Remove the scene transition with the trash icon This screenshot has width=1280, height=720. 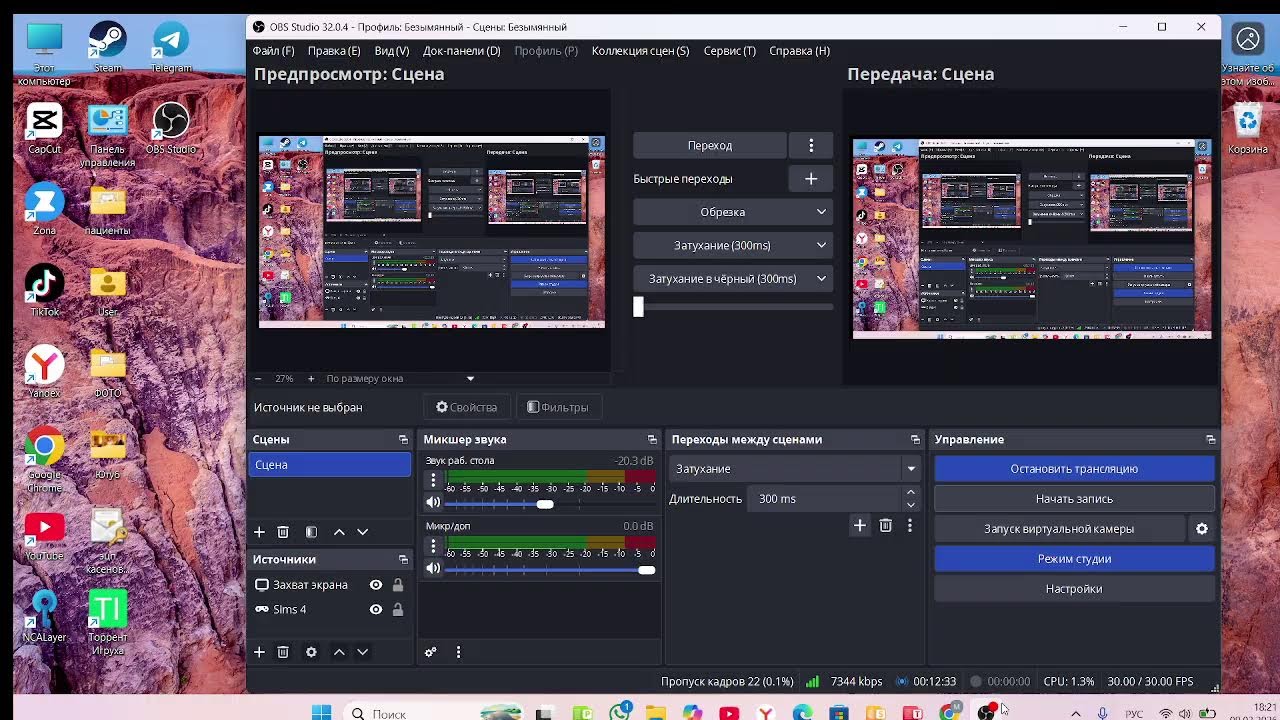[x=885, y=525]
